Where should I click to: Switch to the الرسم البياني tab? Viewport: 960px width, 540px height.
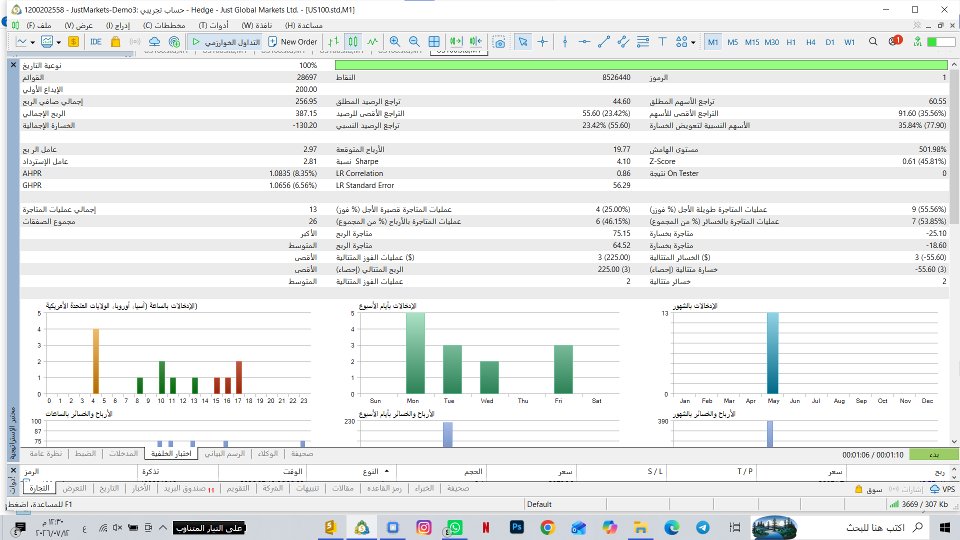(225, 454)
